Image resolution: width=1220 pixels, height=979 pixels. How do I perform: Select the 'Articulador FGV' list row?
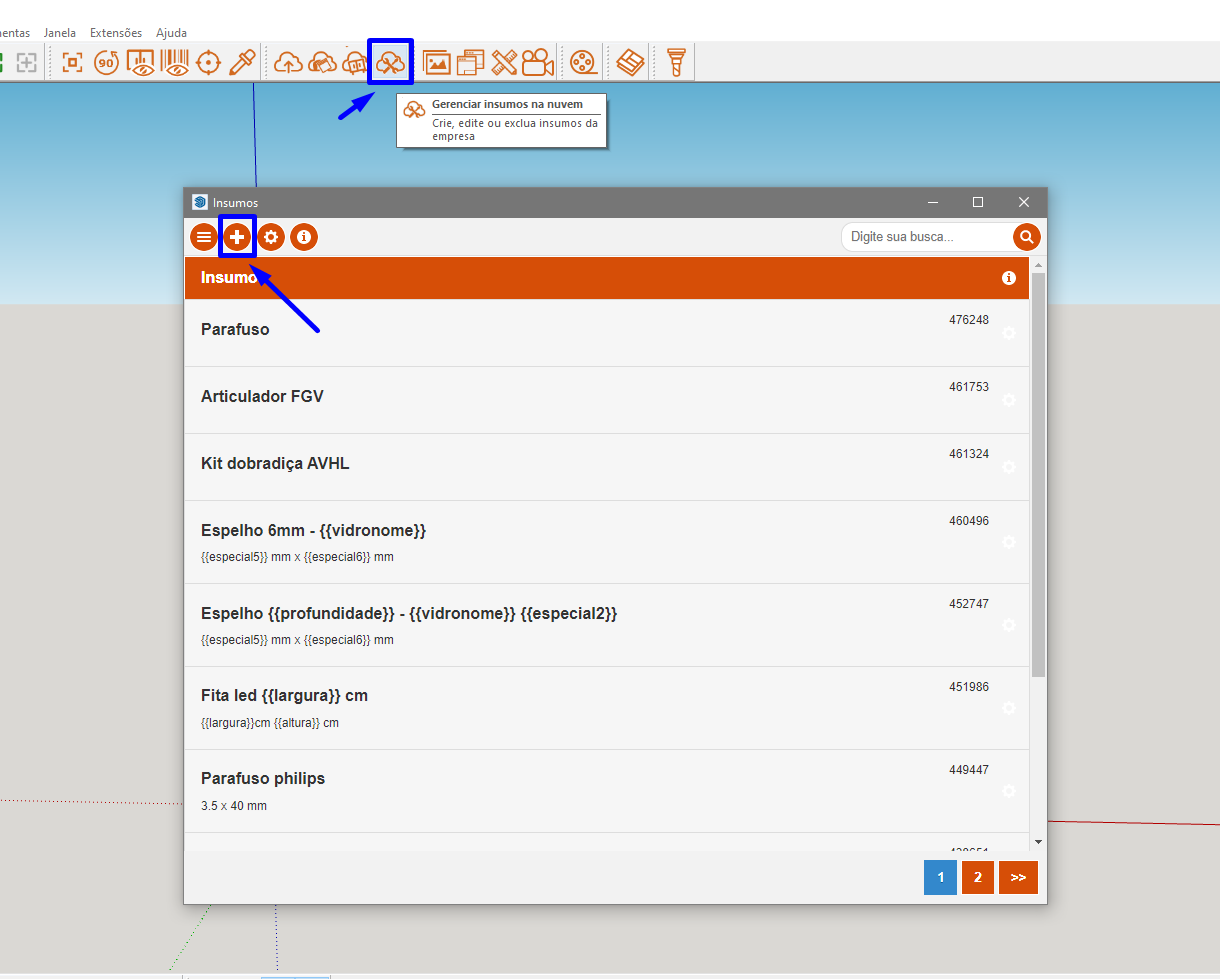pyautogui.click(x=607, y=400)
